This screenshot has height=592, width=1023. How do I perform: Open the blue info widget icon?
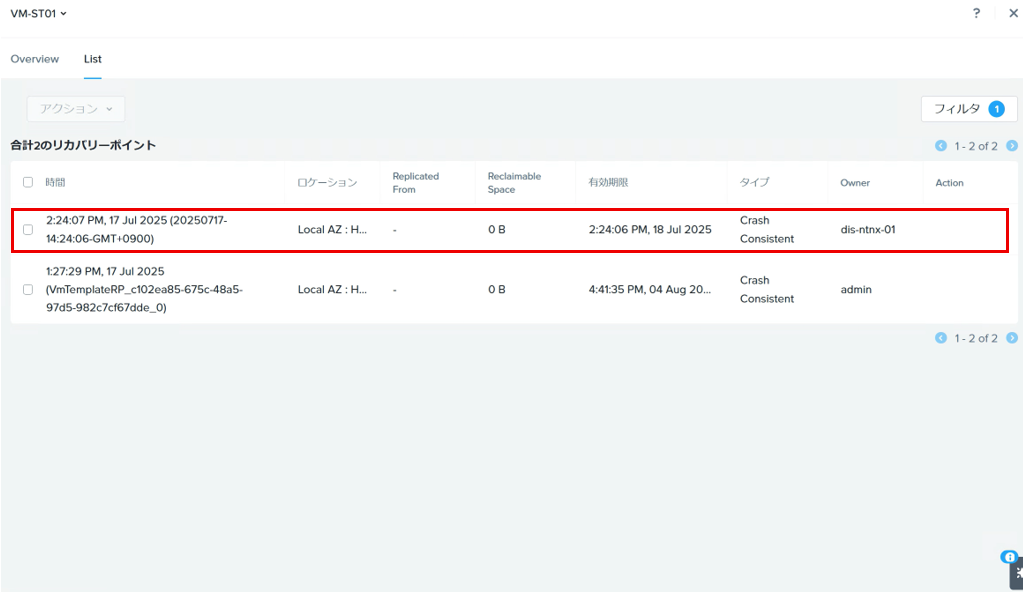(x=1009, y=557)
